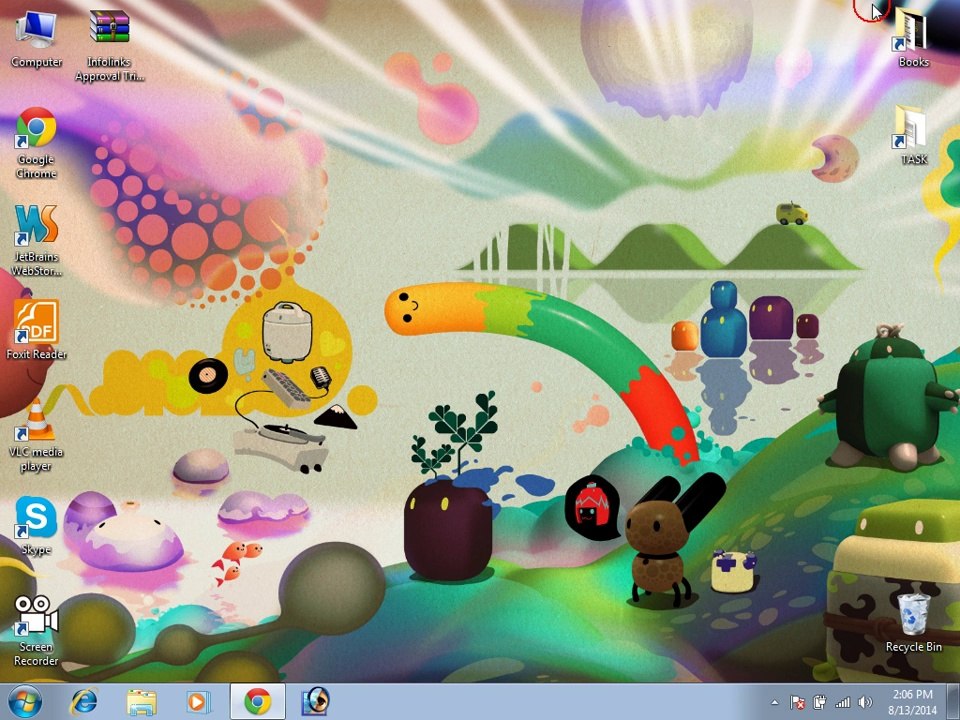Select the Screen Recorder desktop shortcut
Image resolution: width=960 pixels, height=720 pixels.
36,631
